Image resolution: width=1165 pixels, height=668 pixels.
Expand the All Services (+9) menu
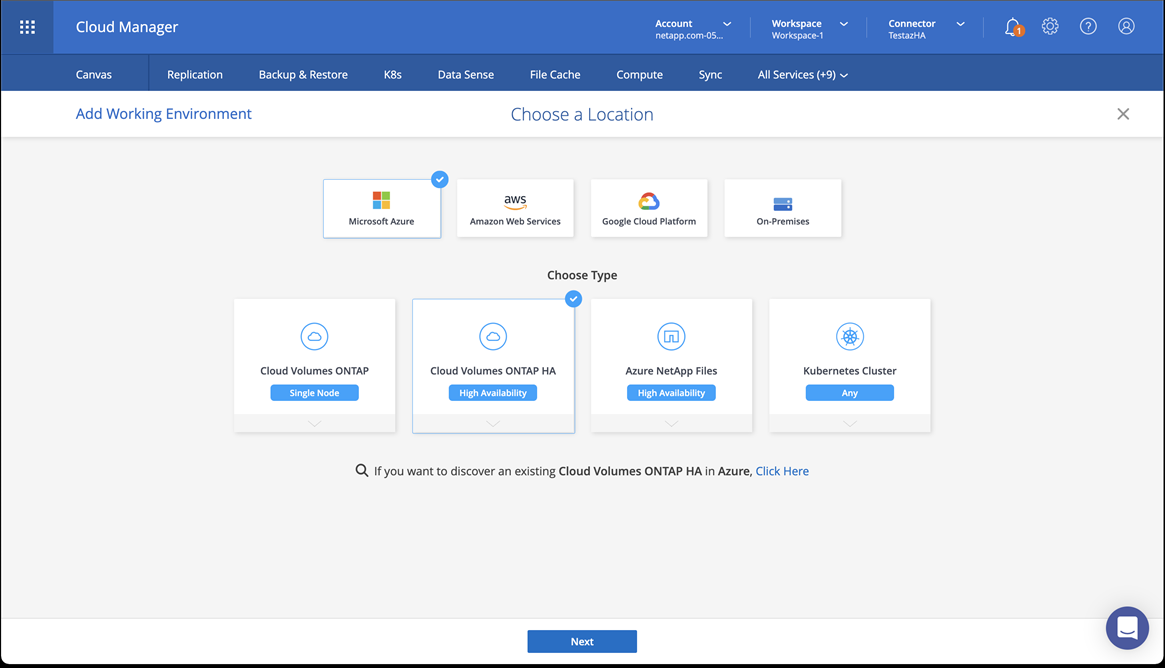point(802,74)
